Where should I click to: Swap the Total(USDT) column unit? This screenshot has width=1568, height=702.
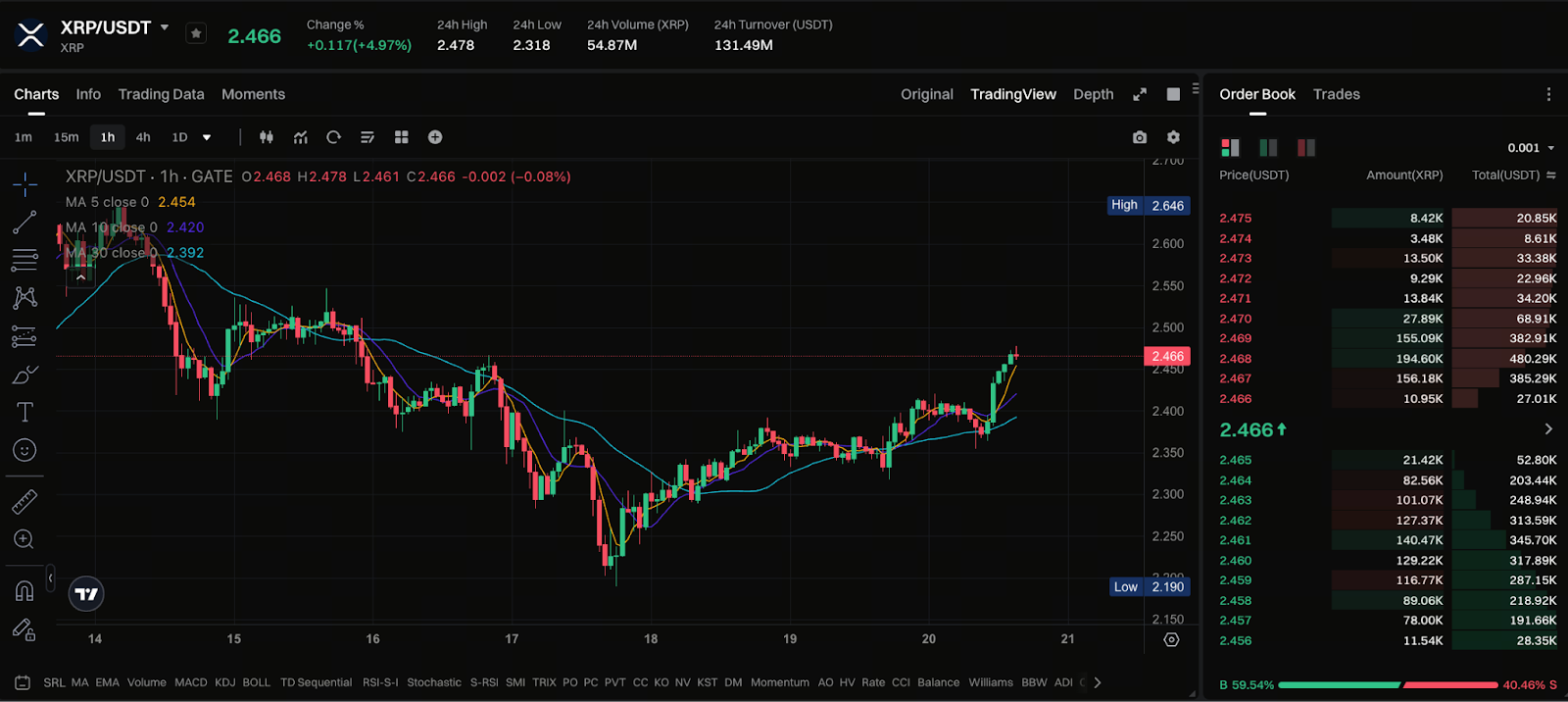click(1551, 175)
